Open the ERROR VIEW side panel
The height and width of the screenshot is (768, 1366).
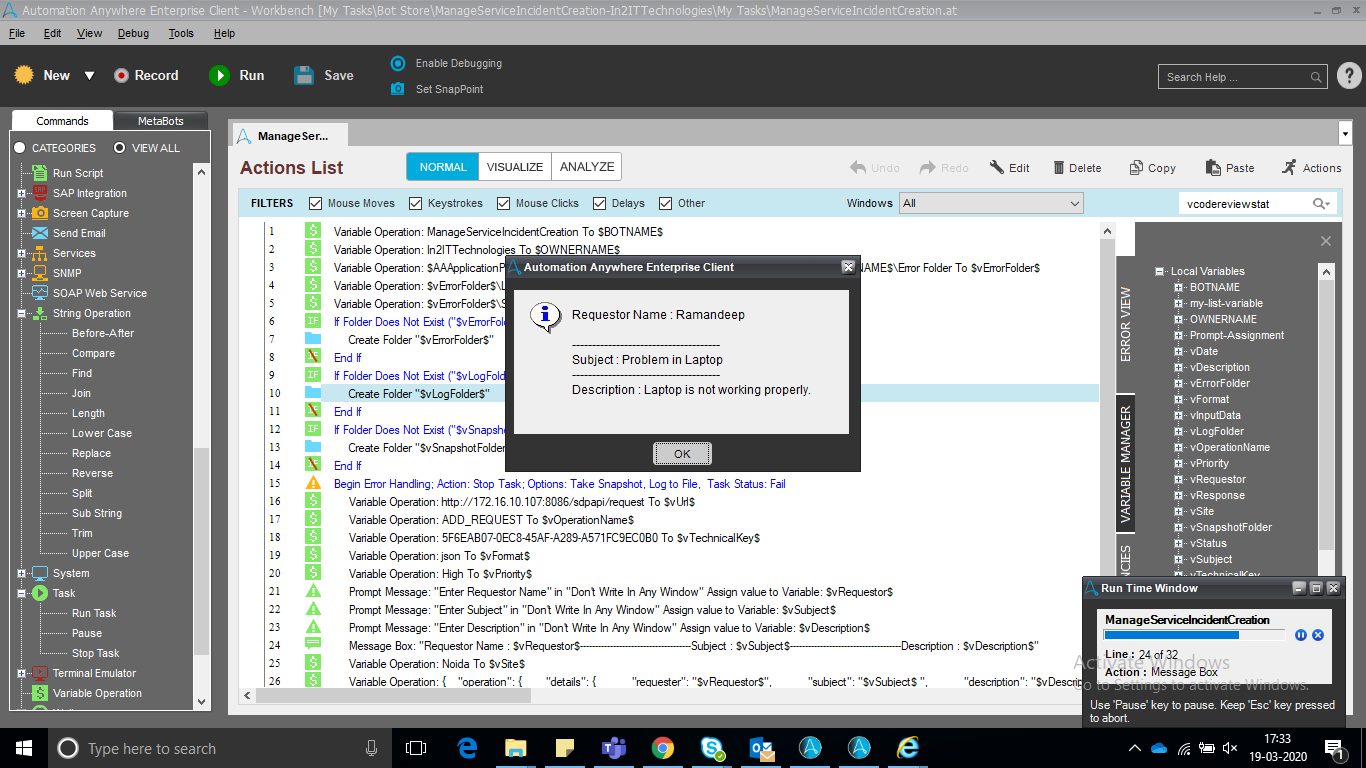pyautogui.click(x=1125, y=325)
